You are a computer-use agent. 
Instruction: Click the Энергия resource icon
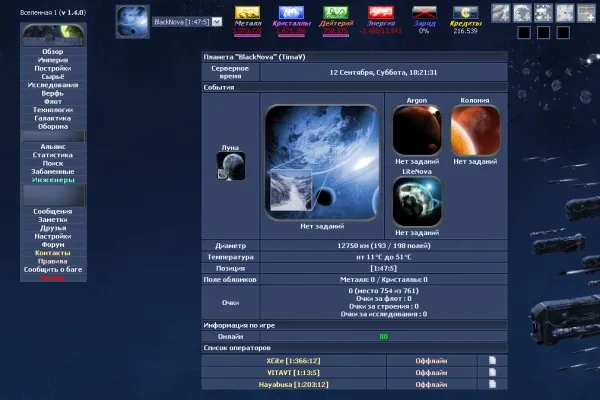380,13
